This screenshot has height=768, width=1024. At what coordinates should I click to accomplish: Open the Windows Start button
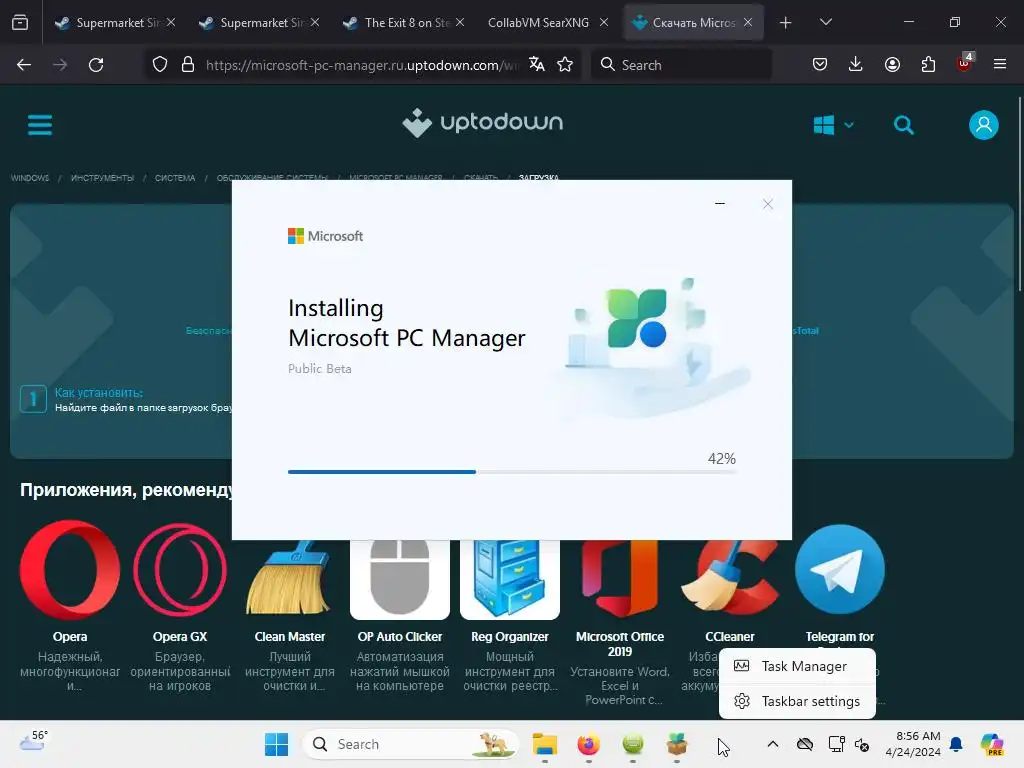pos(276,744)
